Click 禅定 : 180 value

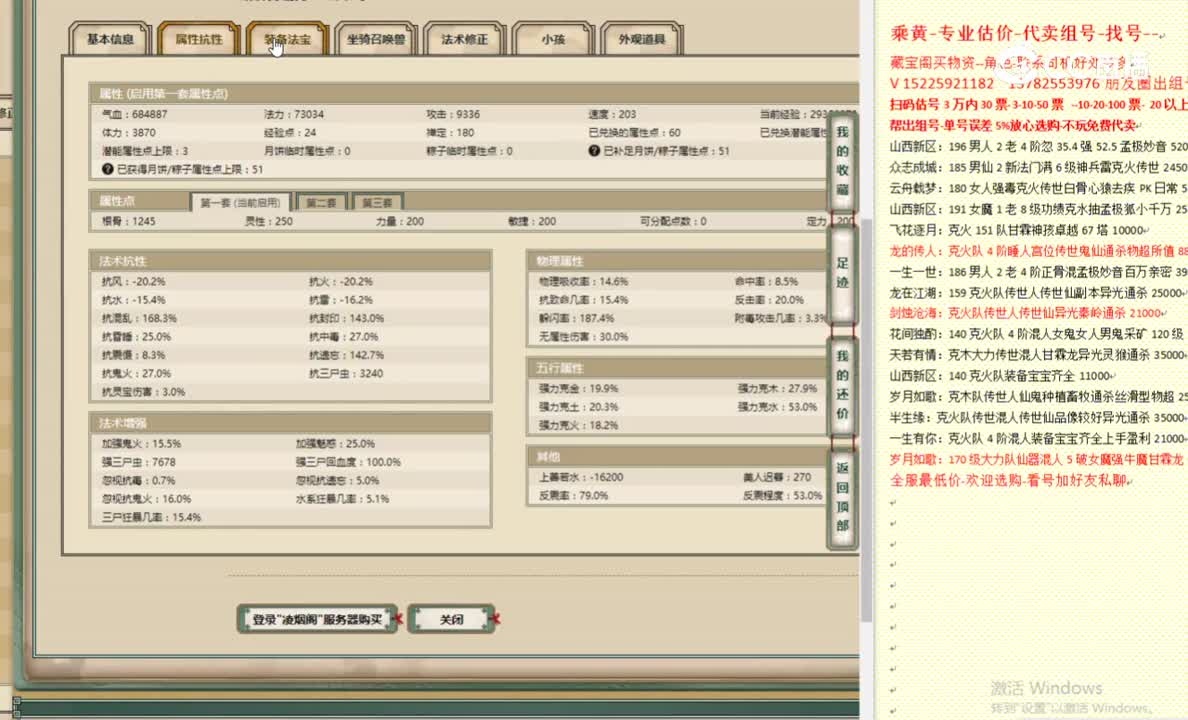pyautogui.click(x=450, y=133)
